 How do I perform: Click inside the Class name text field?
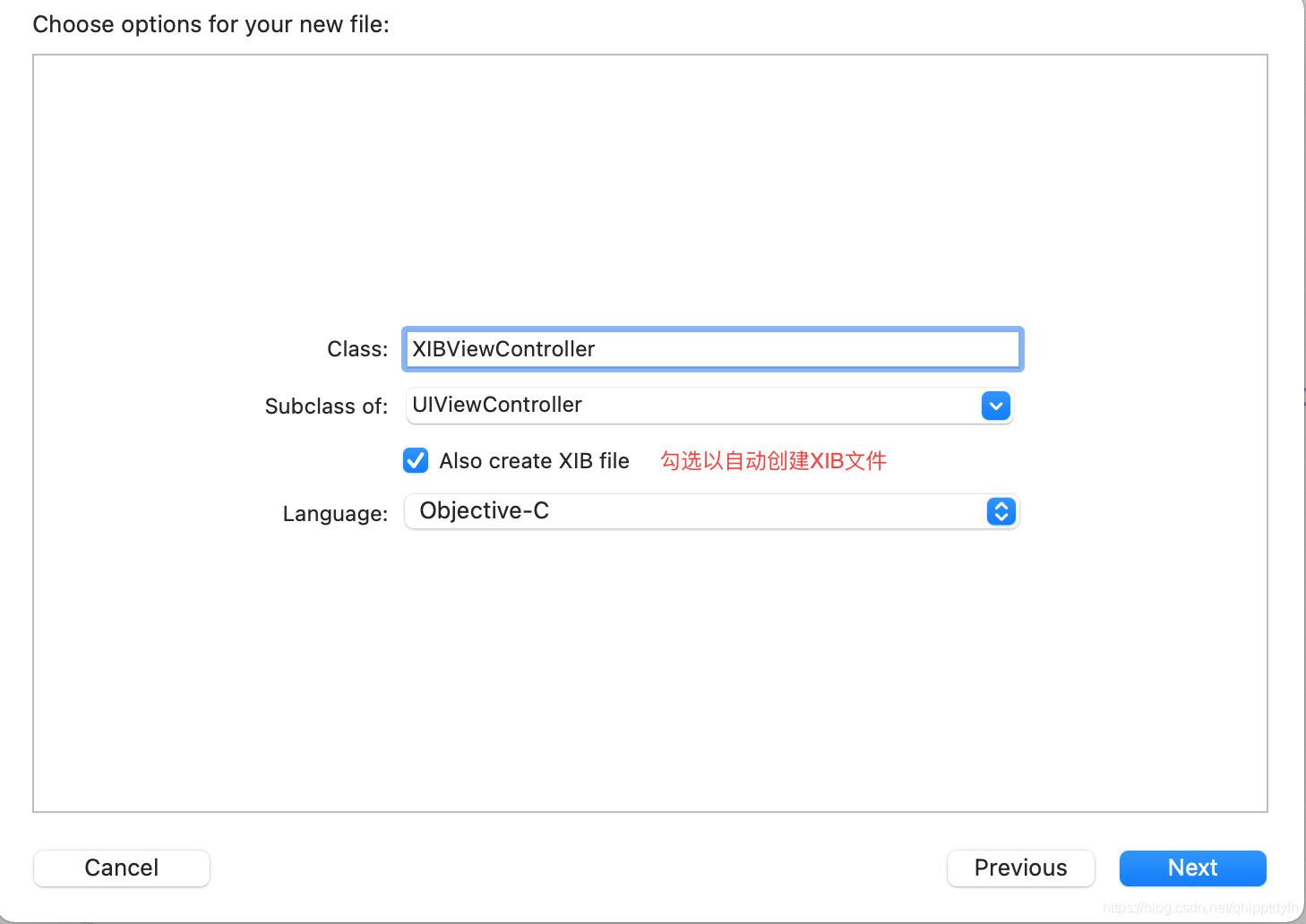pos(711,349)
